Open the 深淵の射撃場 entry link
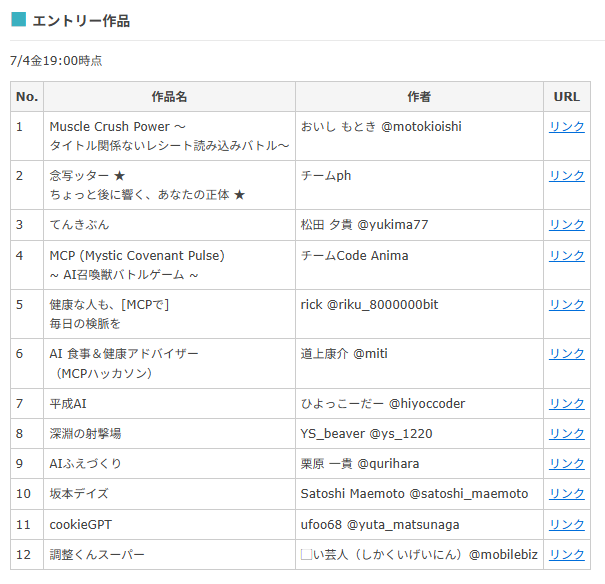Image resolution: width=605 pixels, height=584 pixels. [x=566, y=434]
